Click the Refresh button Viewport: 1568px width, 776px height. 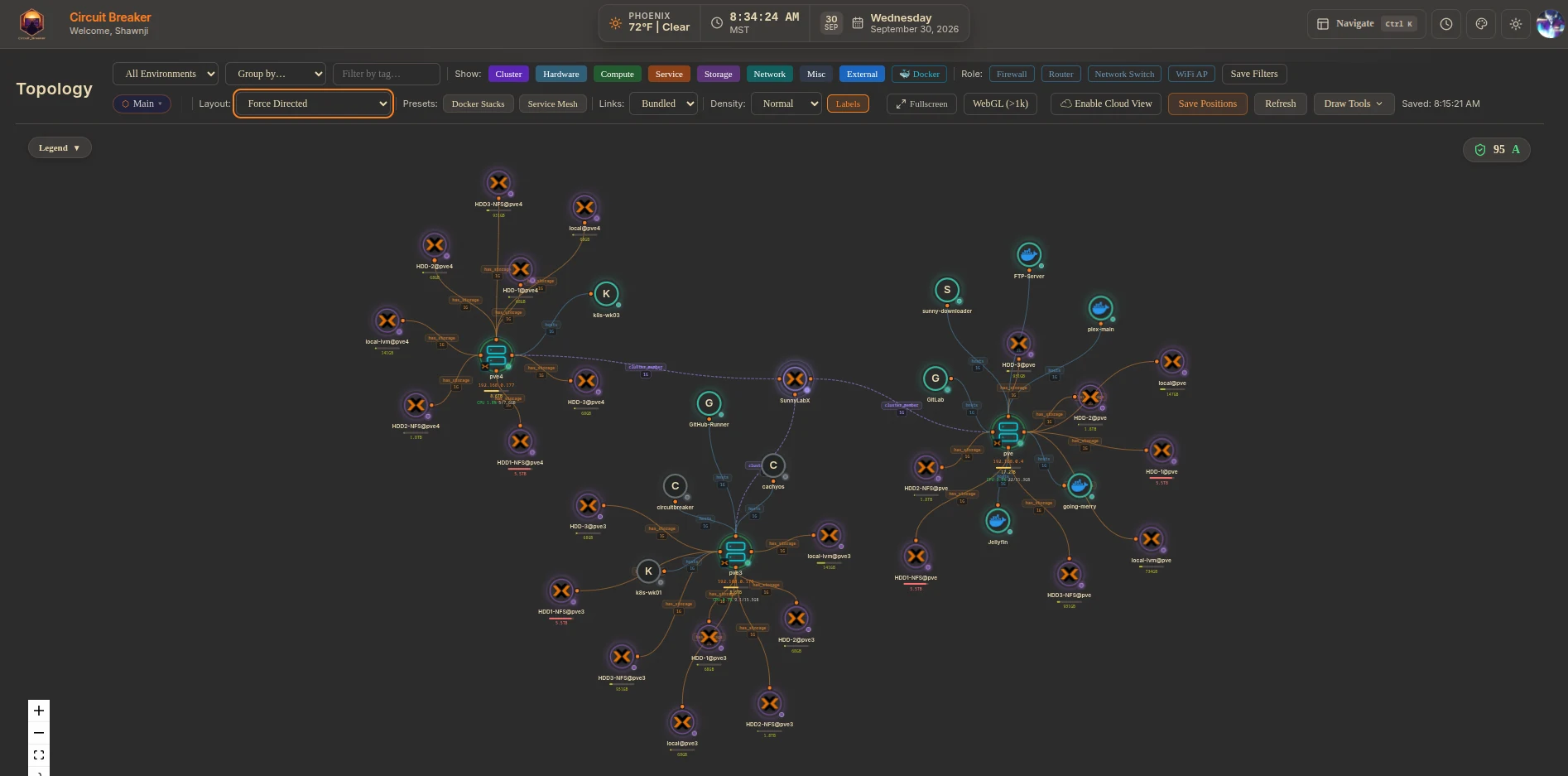[x=1280, y=104]
